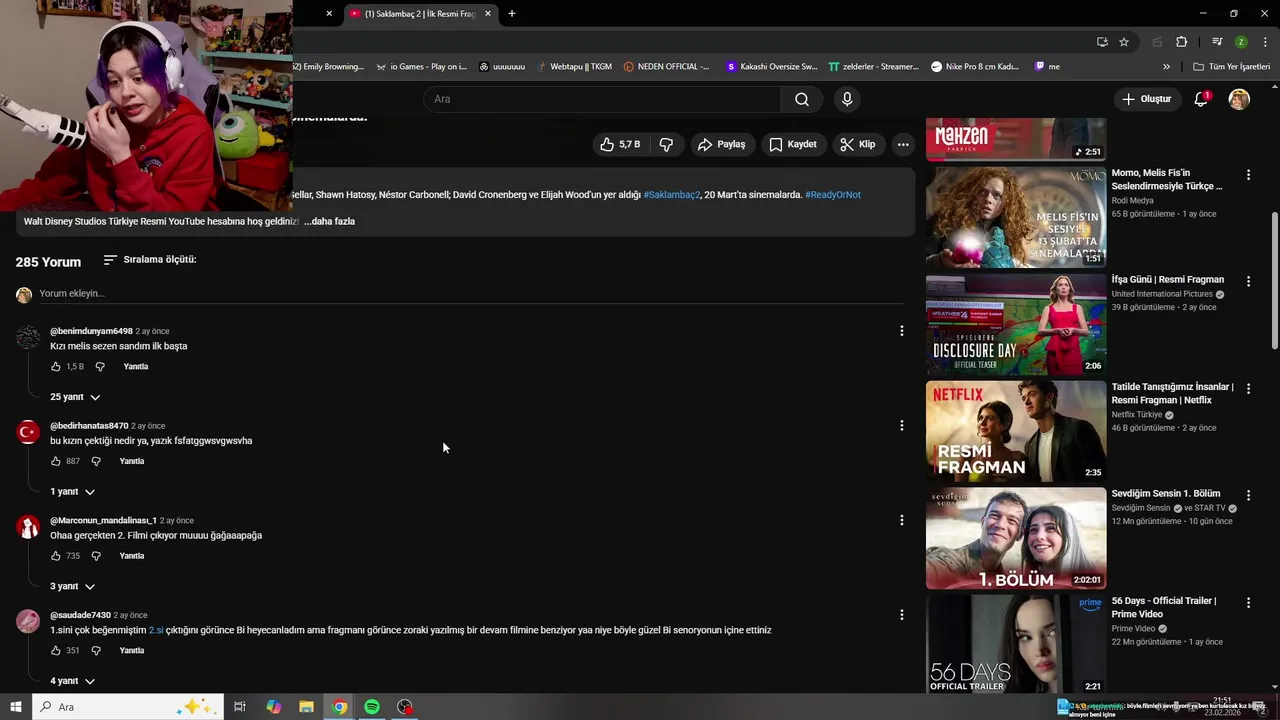Screen dimensions: 1280x720
Task: Focus the YouTube Ara search box
Action: click(602, 99)
